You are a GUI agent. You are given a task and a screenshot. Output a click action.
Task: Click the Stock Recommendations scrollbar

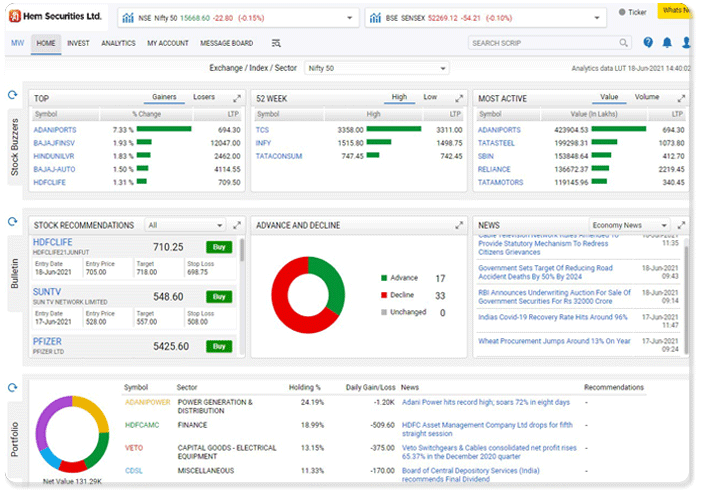pyautogui.click(x=242, y=250)
